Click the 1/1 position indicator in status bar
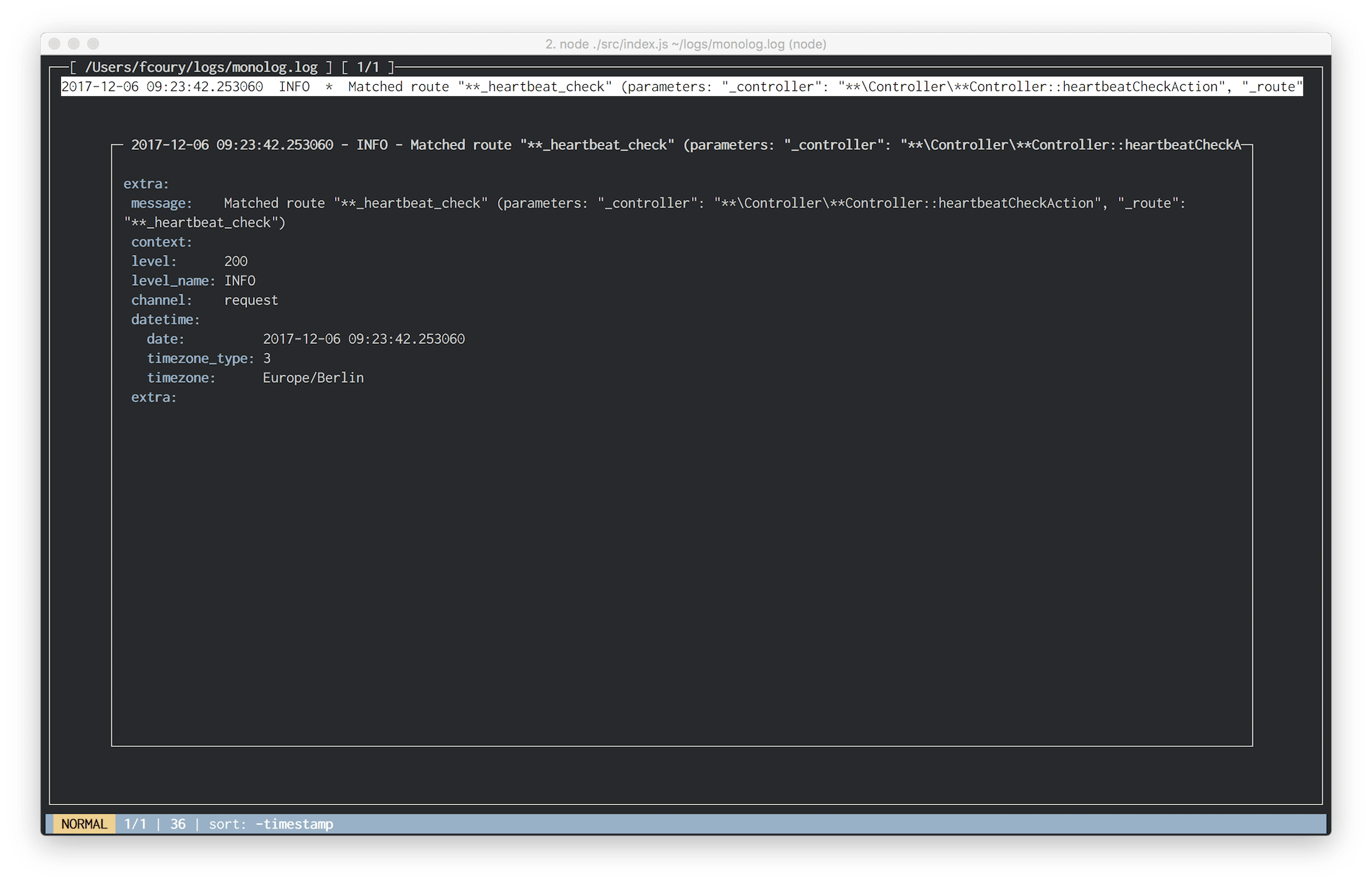 (x=136, y=824)
